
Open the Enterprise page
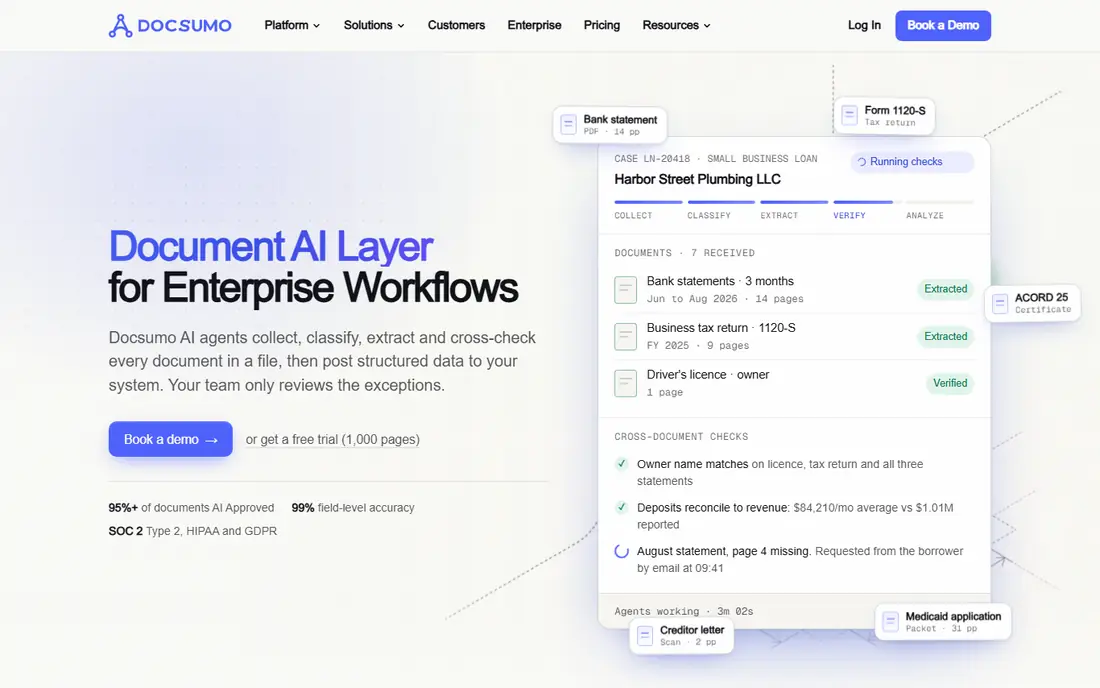(535, 25)
